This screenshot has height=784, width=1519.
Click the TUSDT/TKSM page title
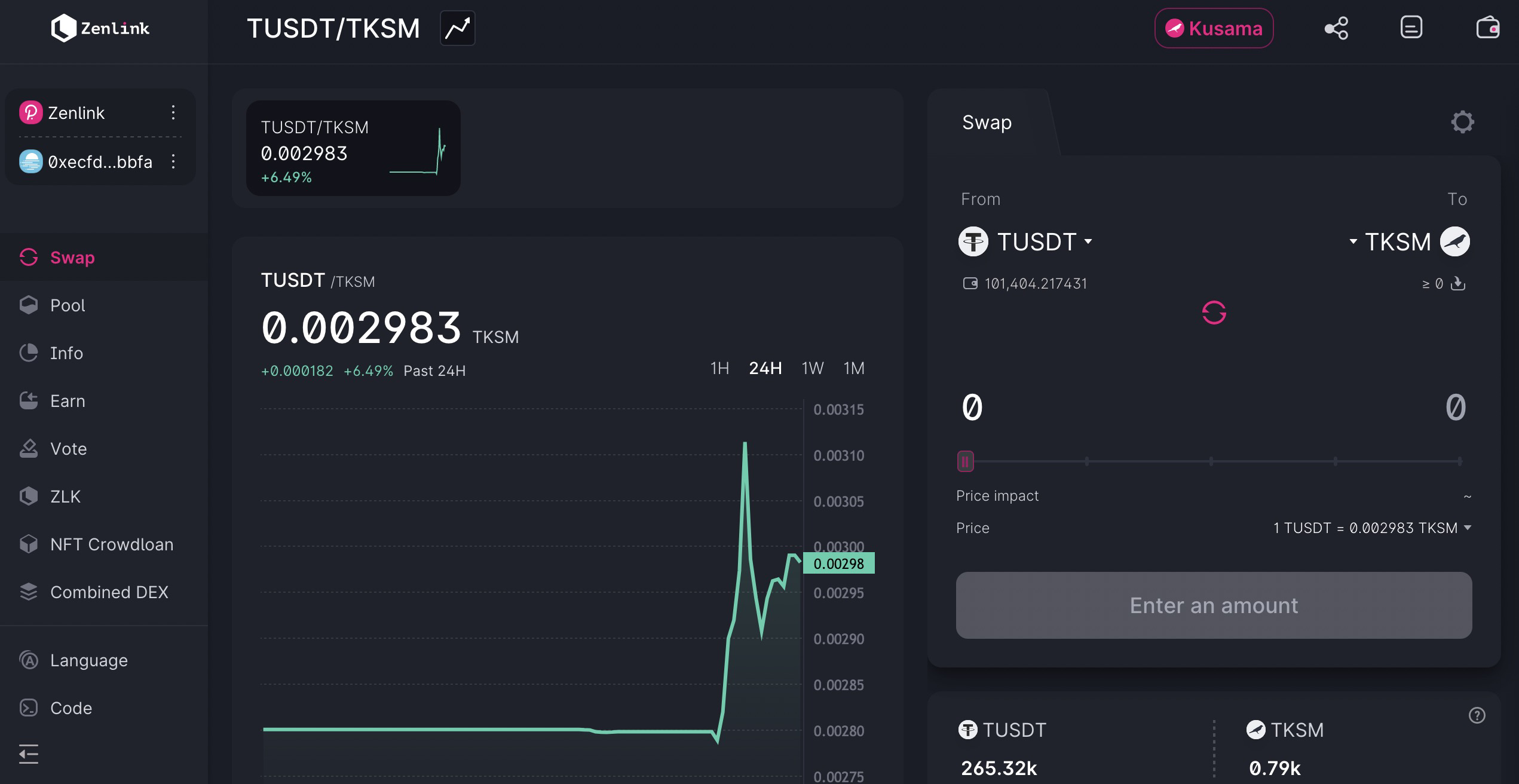pyautogui.click(x=333, y=28)
